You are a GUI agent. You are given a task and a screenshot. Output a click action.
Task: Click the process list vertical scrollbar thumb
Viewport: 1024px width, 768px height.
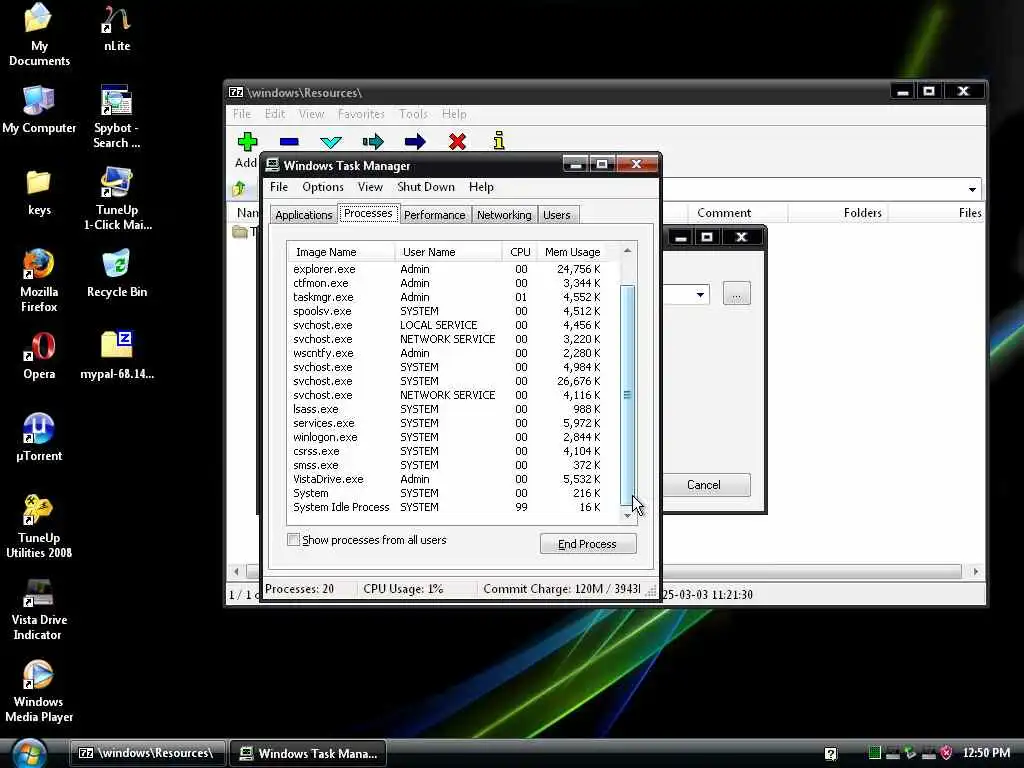(627, 394)
